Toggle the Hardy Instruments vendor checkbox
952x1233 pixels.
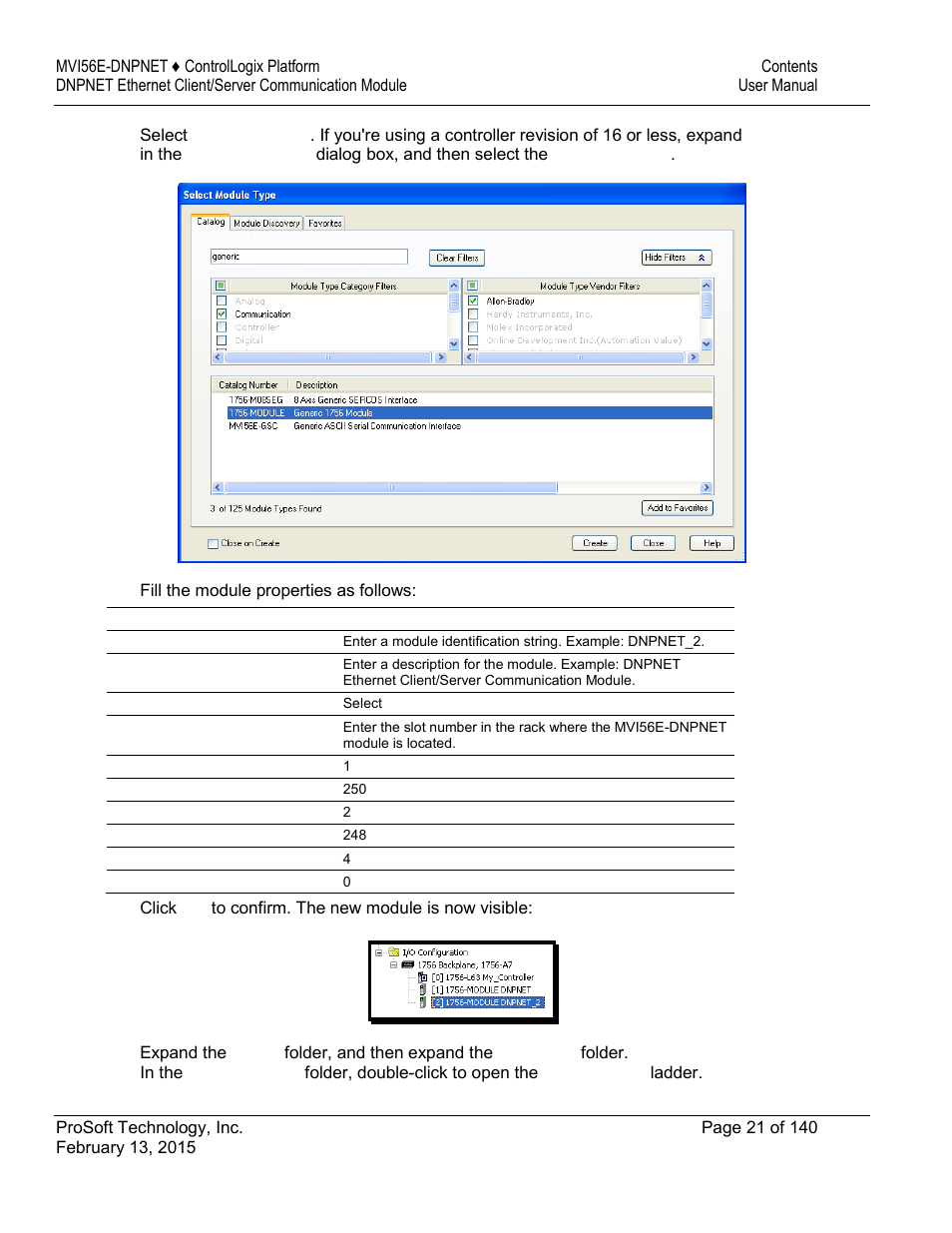473,313
